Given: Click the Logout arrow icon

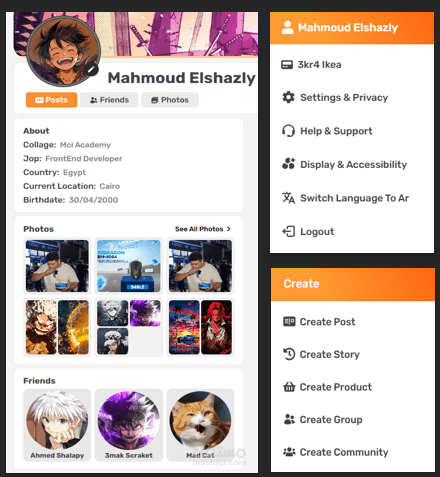Looking at the screenshot, I should pos(288,231).
